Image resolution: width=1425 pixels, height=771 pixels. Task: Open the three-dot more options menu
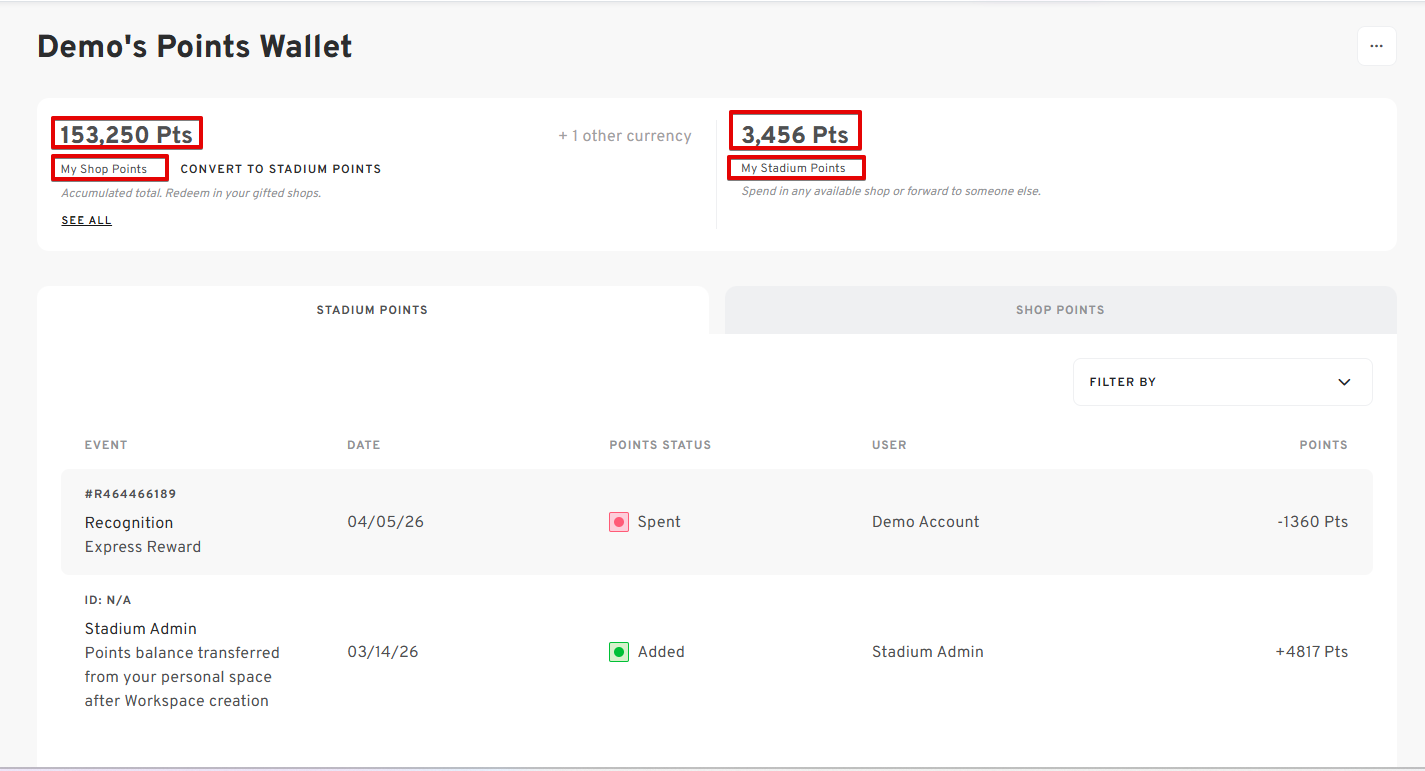1376,46
